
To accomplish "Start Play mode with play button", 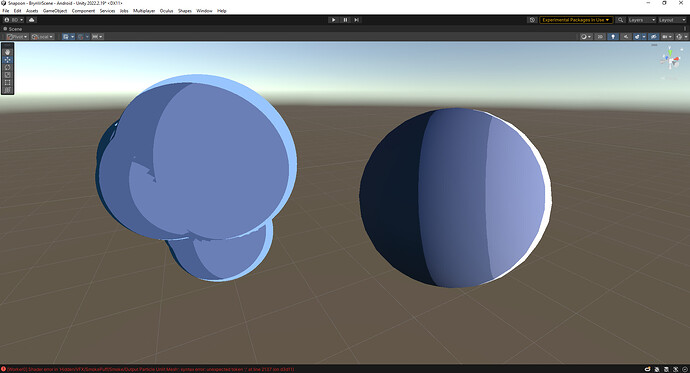I will pyautogui.click(x=334, y=20).
